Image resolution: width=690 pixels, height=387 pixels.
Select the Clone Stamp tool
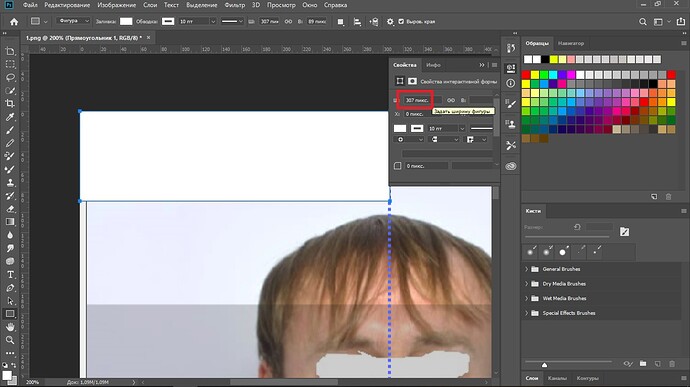[x=10, y=182]
